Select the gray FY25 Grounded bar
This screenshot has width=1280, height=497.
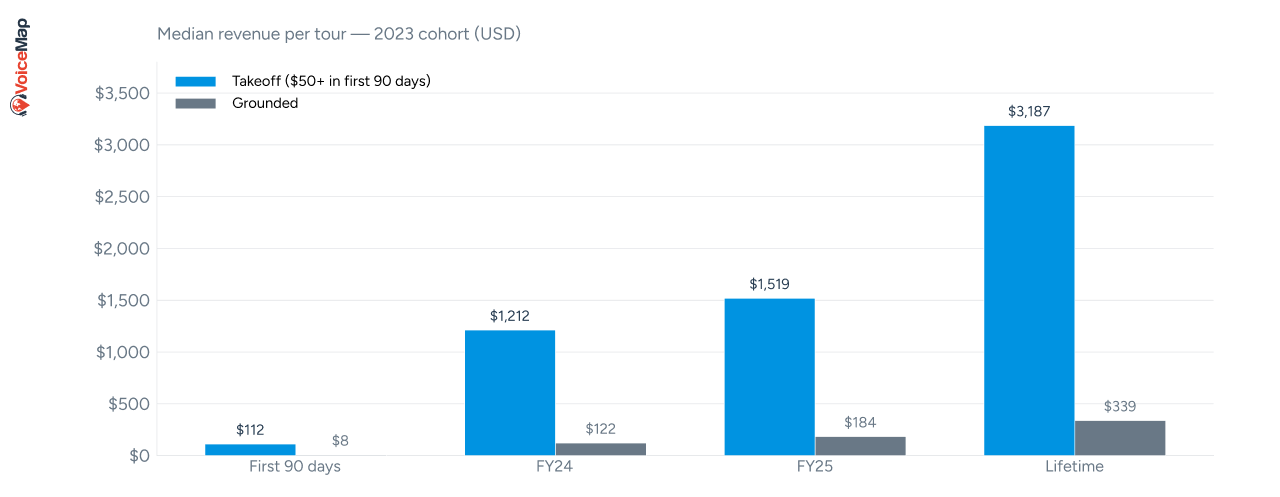[x=860, y=446]
